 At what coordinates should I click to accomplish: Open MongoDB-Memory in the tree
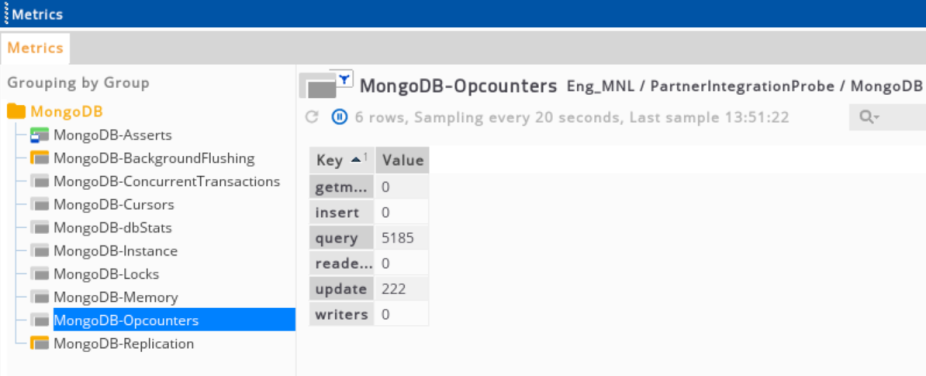pos(116,297)
